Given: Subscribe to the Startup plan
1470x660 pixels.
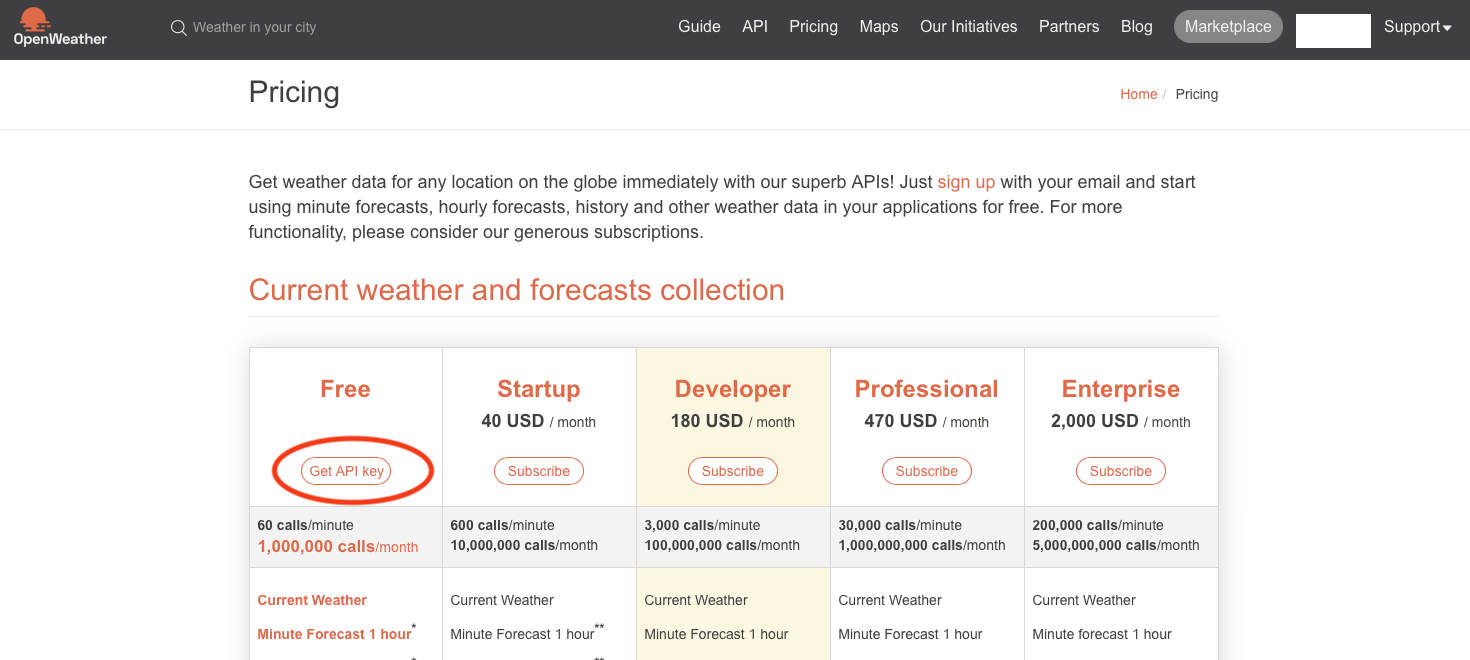Looking at the screenshot, I should (539, 471).
